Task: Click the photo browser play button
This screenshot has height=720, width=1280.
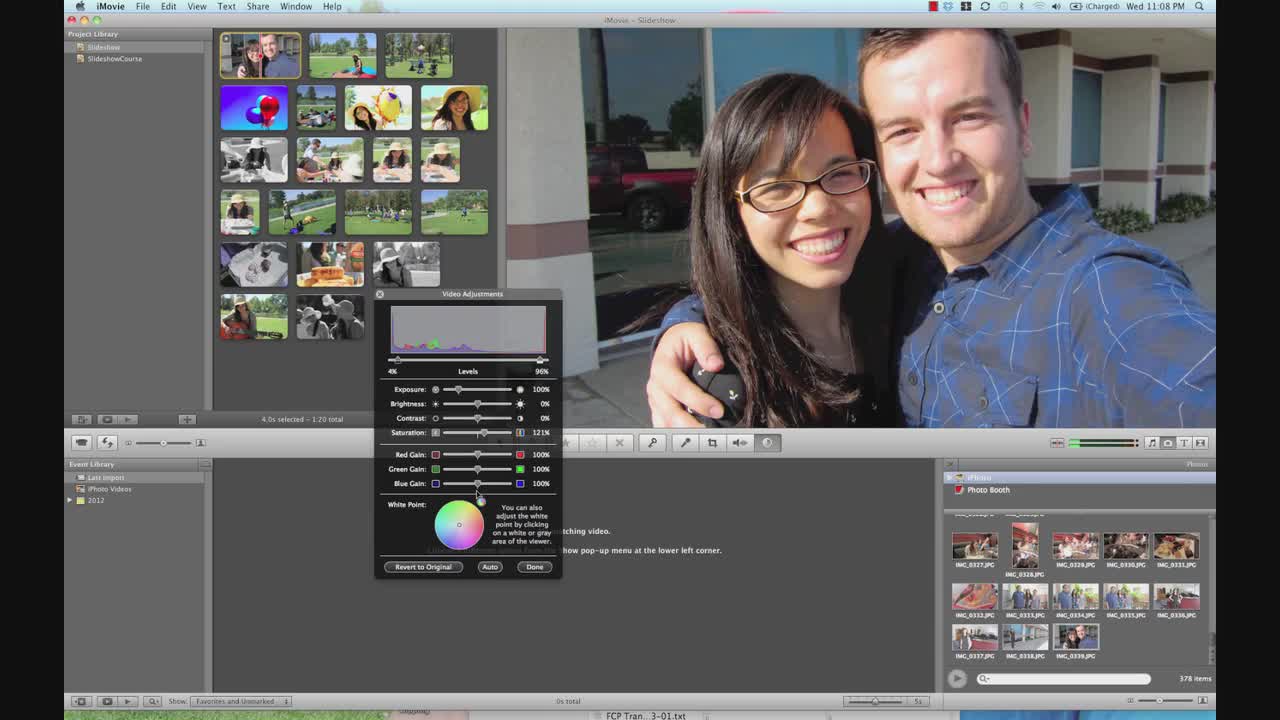Action: 957,679
